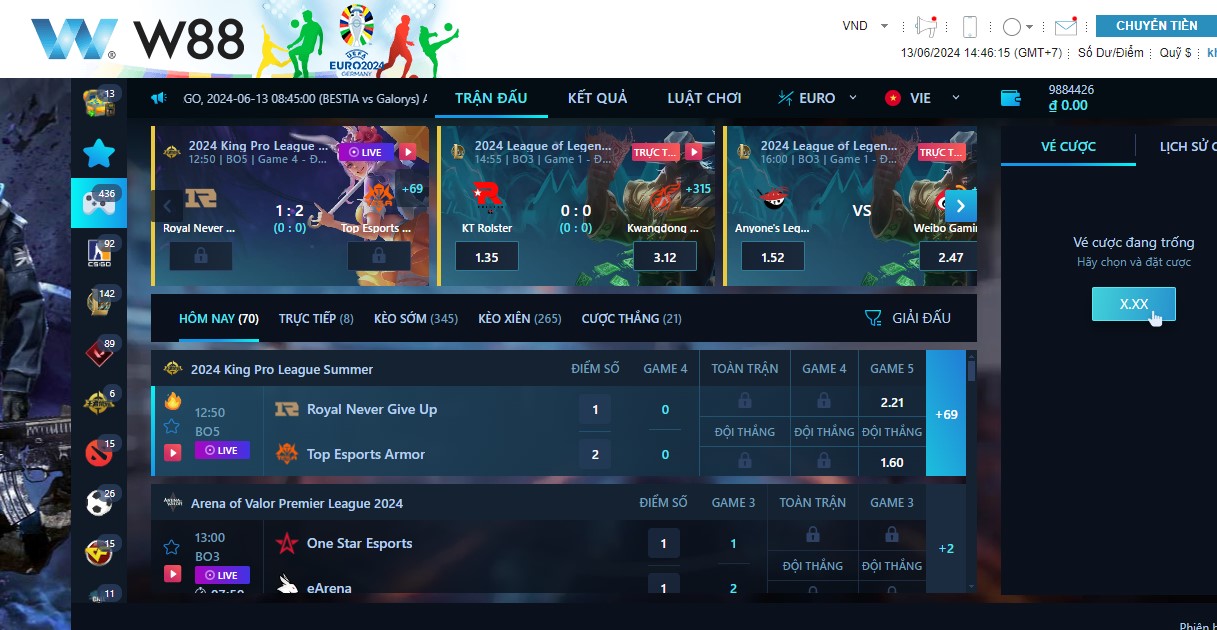
Task: Select the Dota 2 sidebar icon
Action: (x=99, y=453)
